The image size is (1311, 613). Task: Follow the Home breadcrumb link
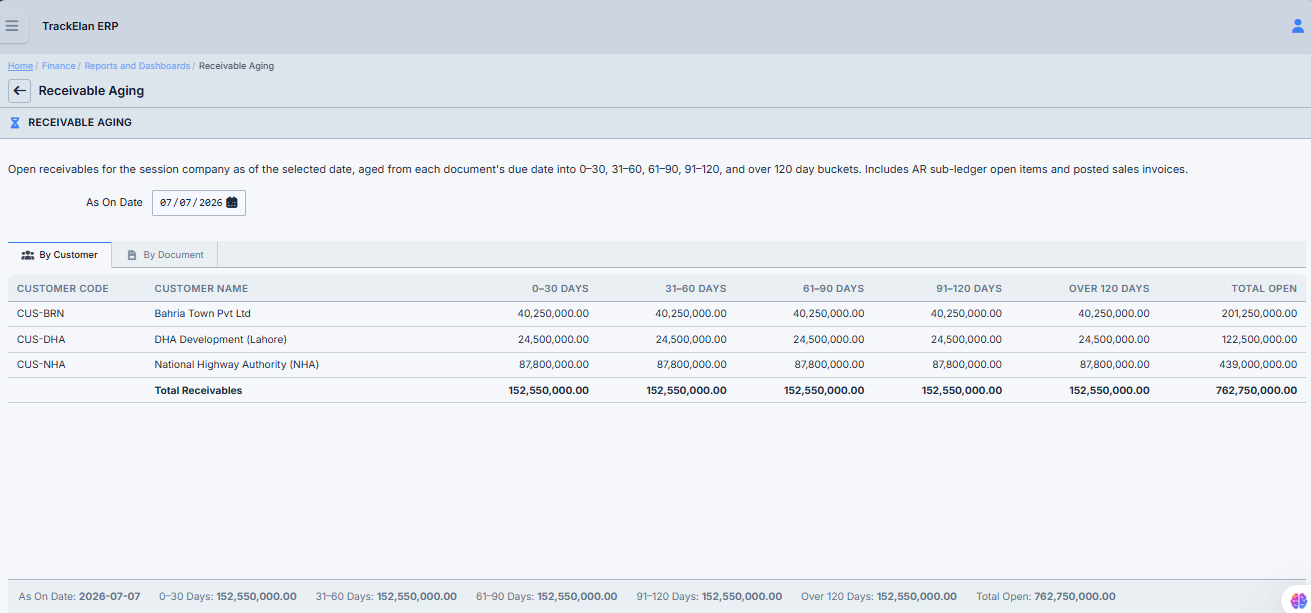[20, 66]
